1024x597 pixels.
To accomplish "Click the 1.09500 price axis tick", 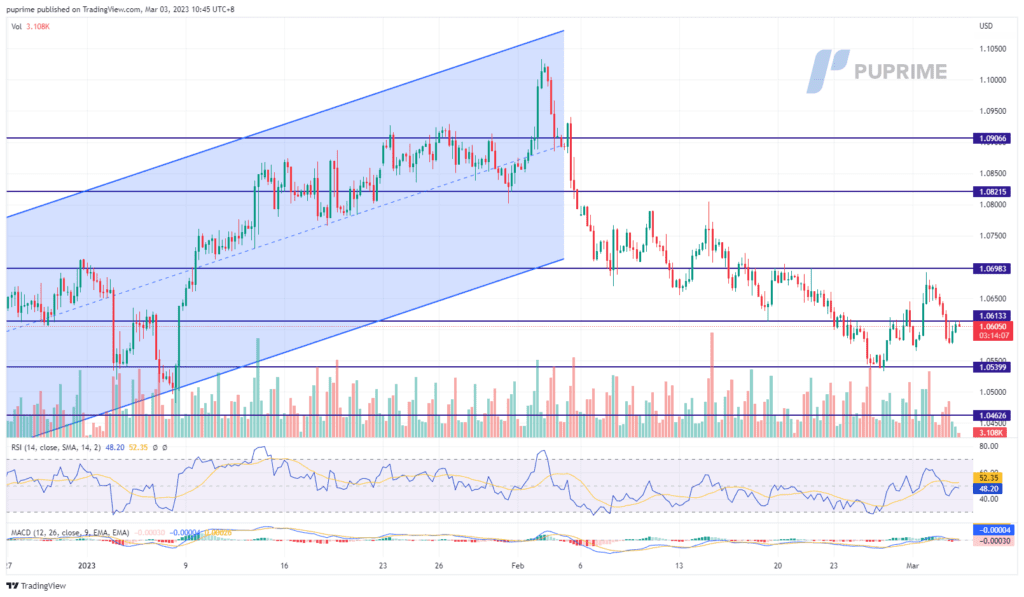I will point(992,111).
